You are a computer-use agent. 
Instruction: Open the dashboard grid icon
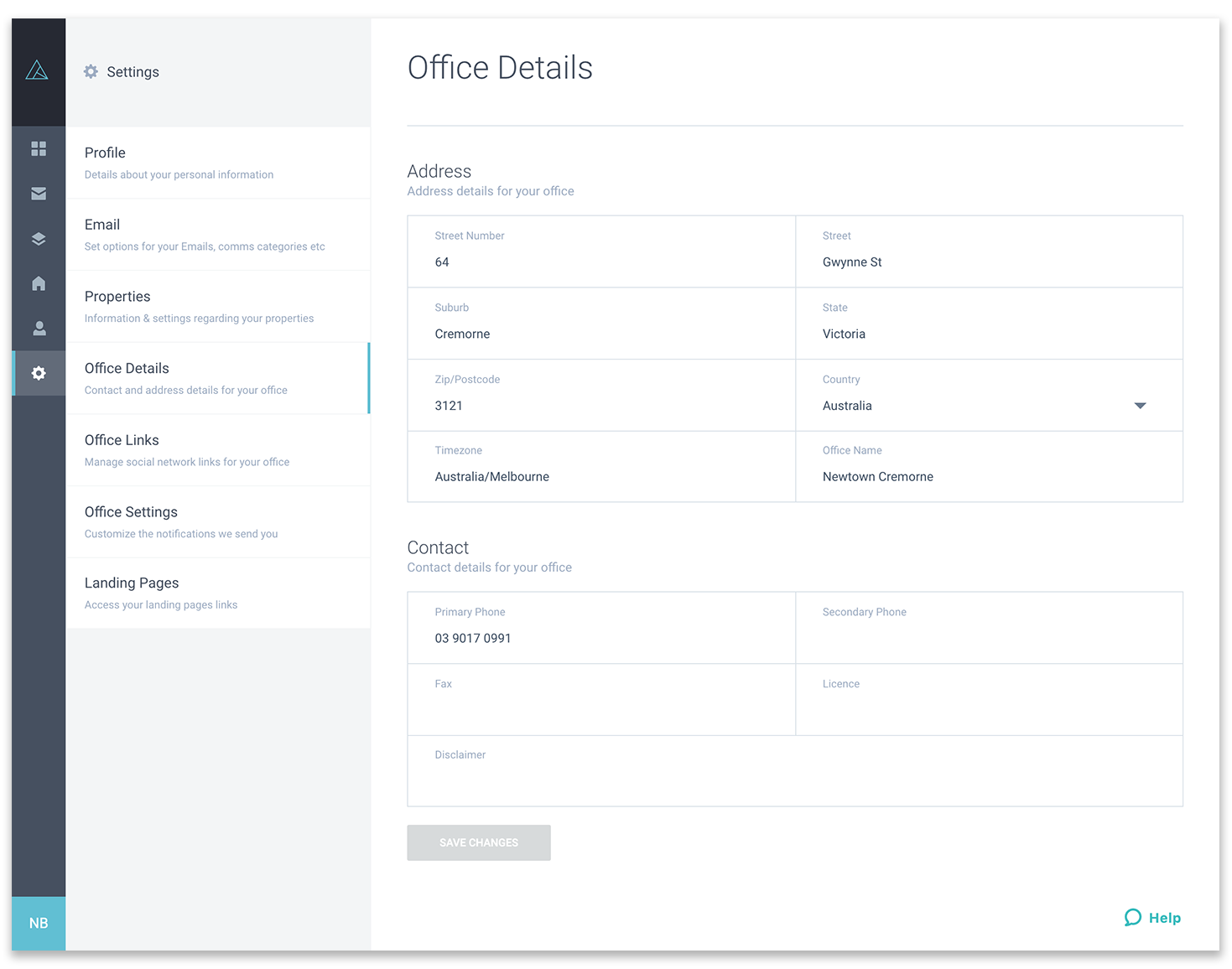(39, 148)
